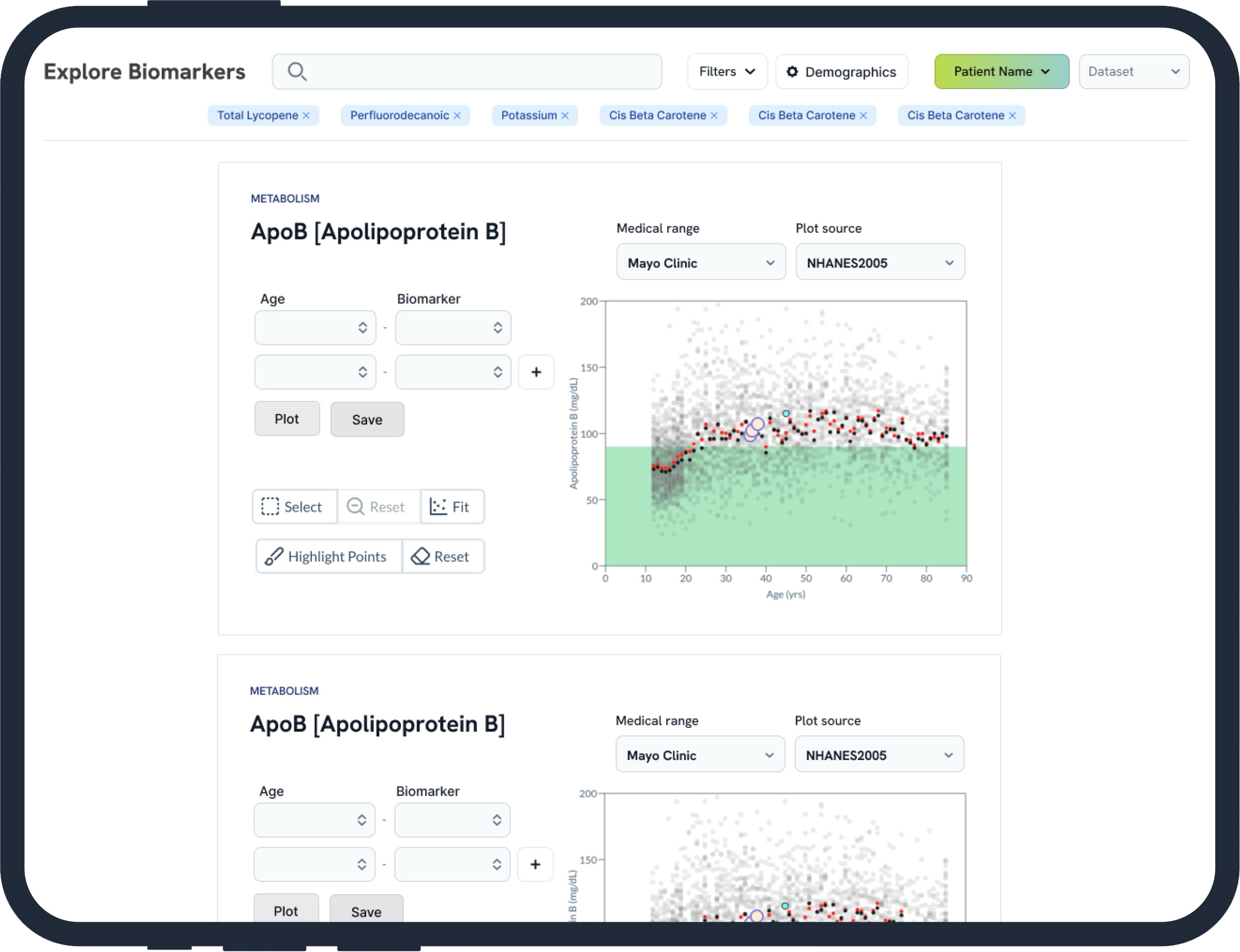
Task: Click the biomarker search input field
Action: 467,72
